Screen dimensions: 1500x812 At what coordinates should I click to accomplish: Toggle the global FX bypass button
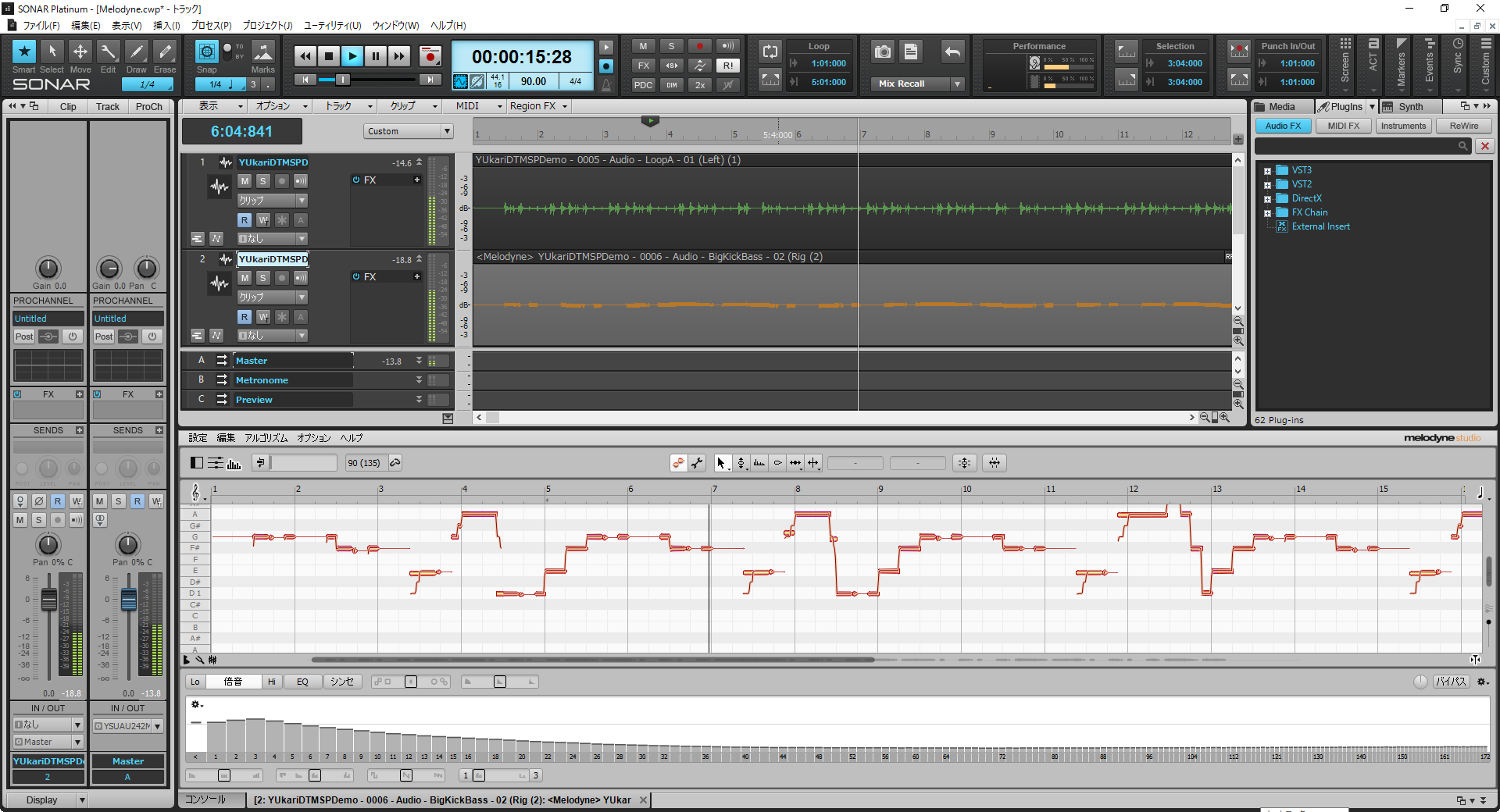[643, 66]
